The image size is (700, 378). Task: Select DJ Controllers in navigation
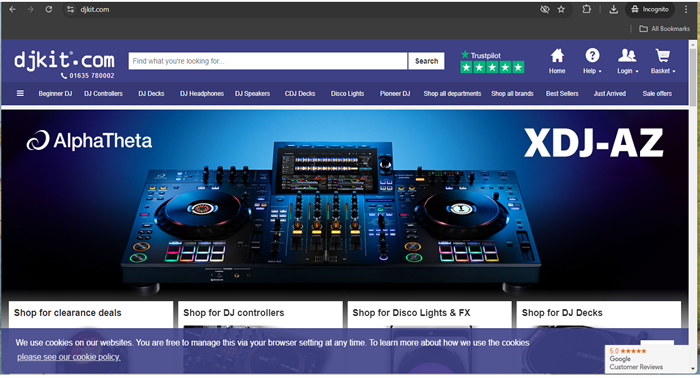[104, 94]
